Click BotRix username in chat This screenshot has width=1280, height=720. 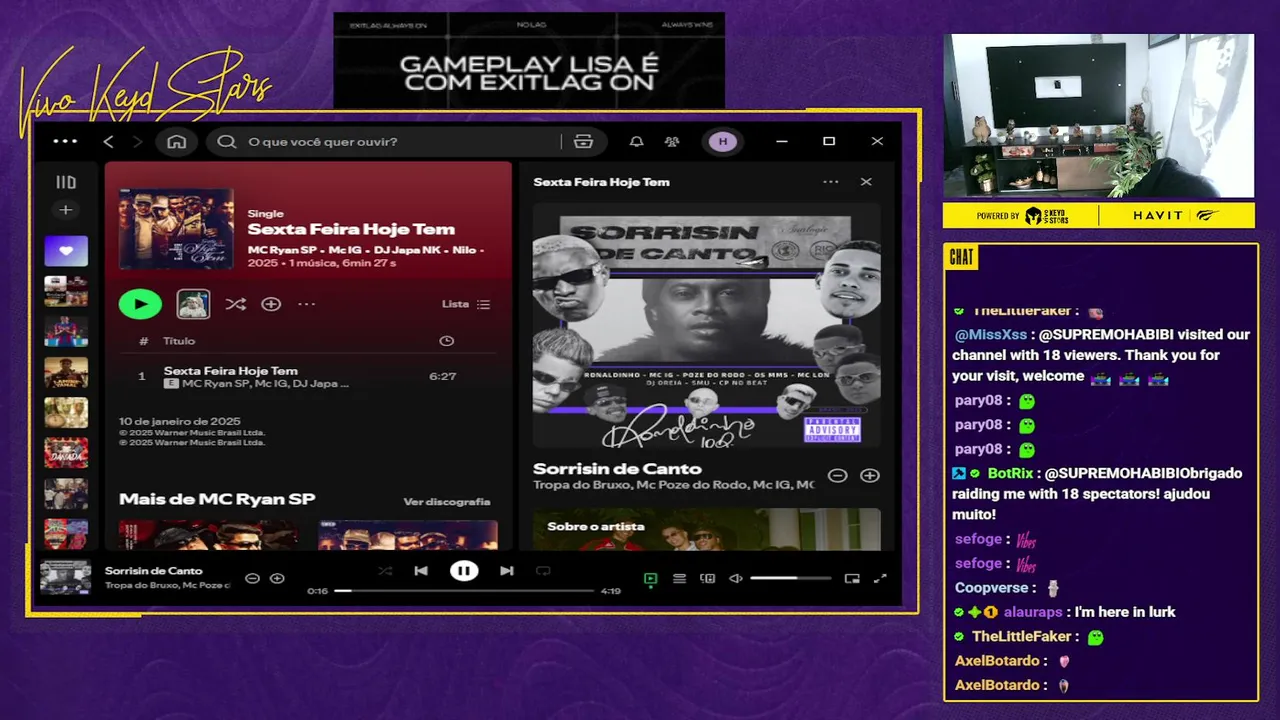click(1010, 473)
